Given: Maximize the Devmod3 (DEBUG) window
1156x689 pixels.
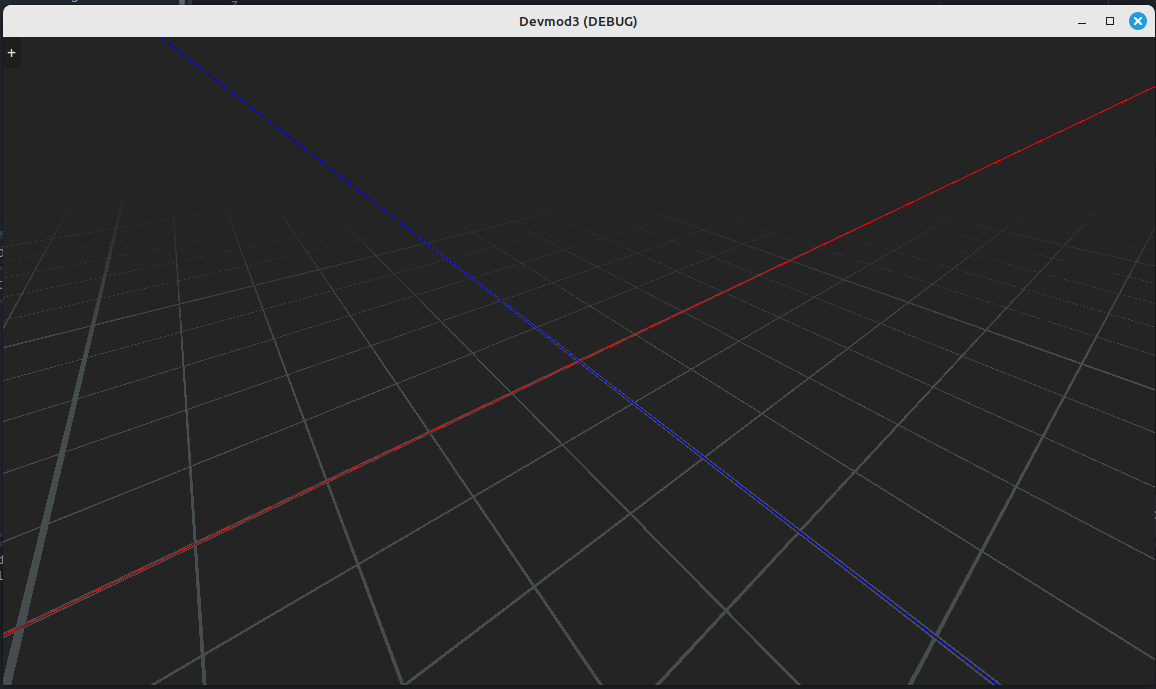Looking at the screenshot, I should point(1110,21).
